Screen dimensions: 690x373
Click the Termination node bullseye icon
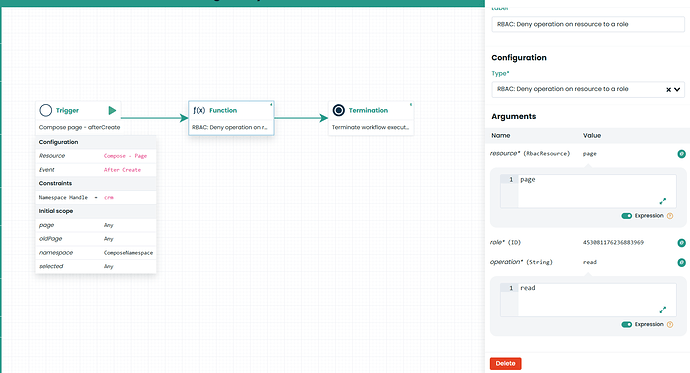[x=339, y=110]
